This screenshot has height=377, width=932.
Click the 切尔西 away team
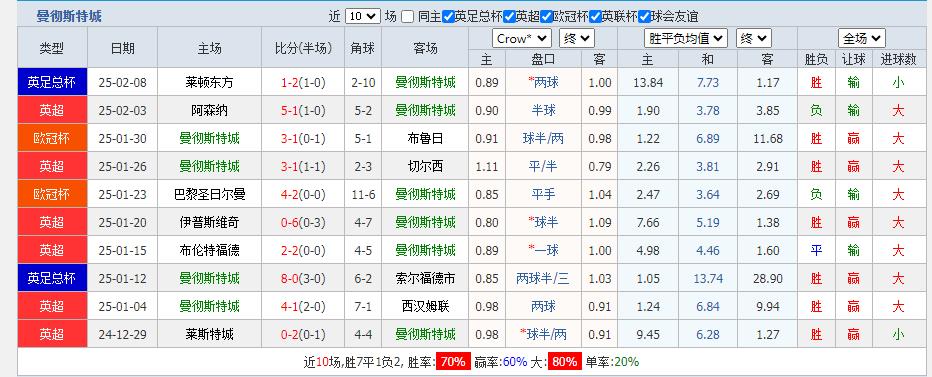(425, 166)
